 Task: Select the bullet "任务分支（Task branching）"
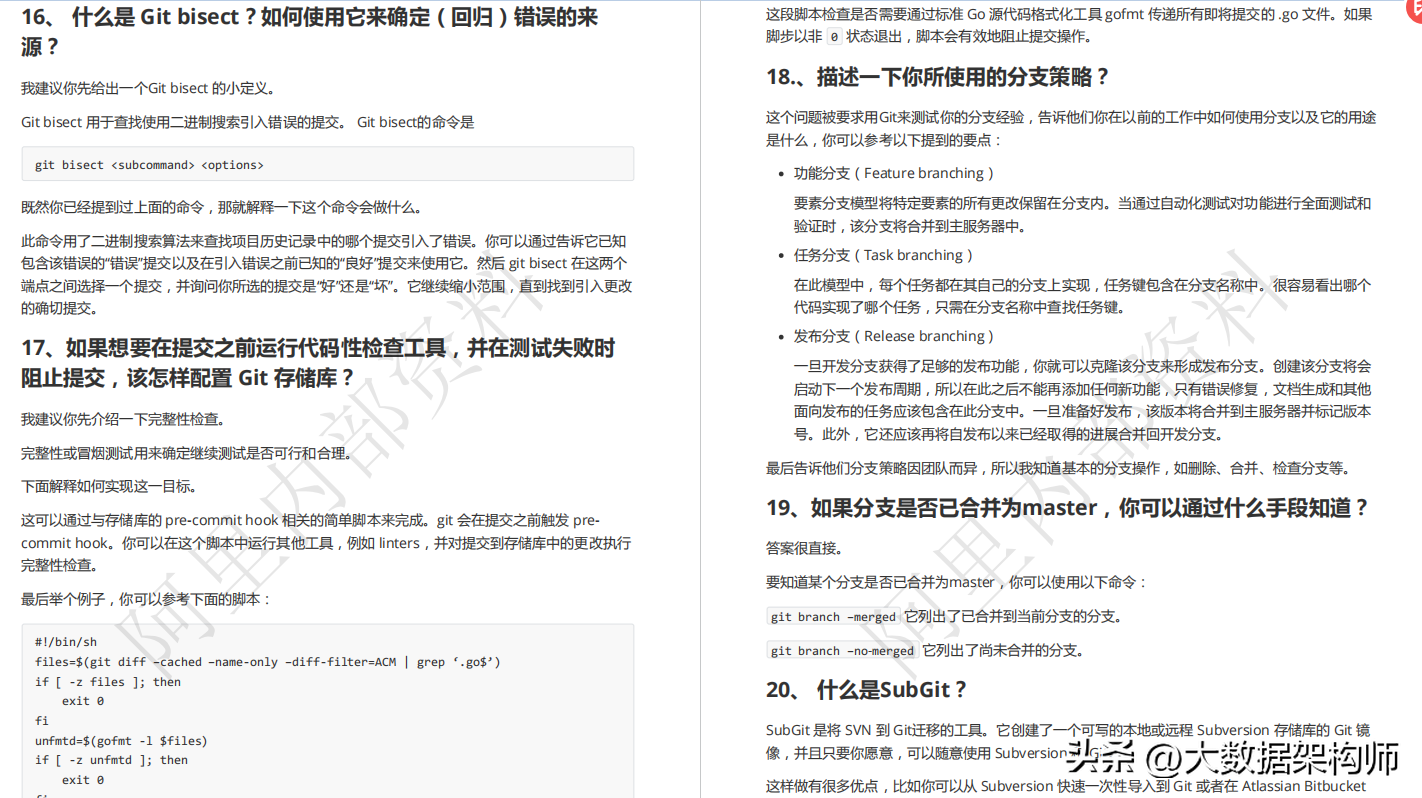884,255
